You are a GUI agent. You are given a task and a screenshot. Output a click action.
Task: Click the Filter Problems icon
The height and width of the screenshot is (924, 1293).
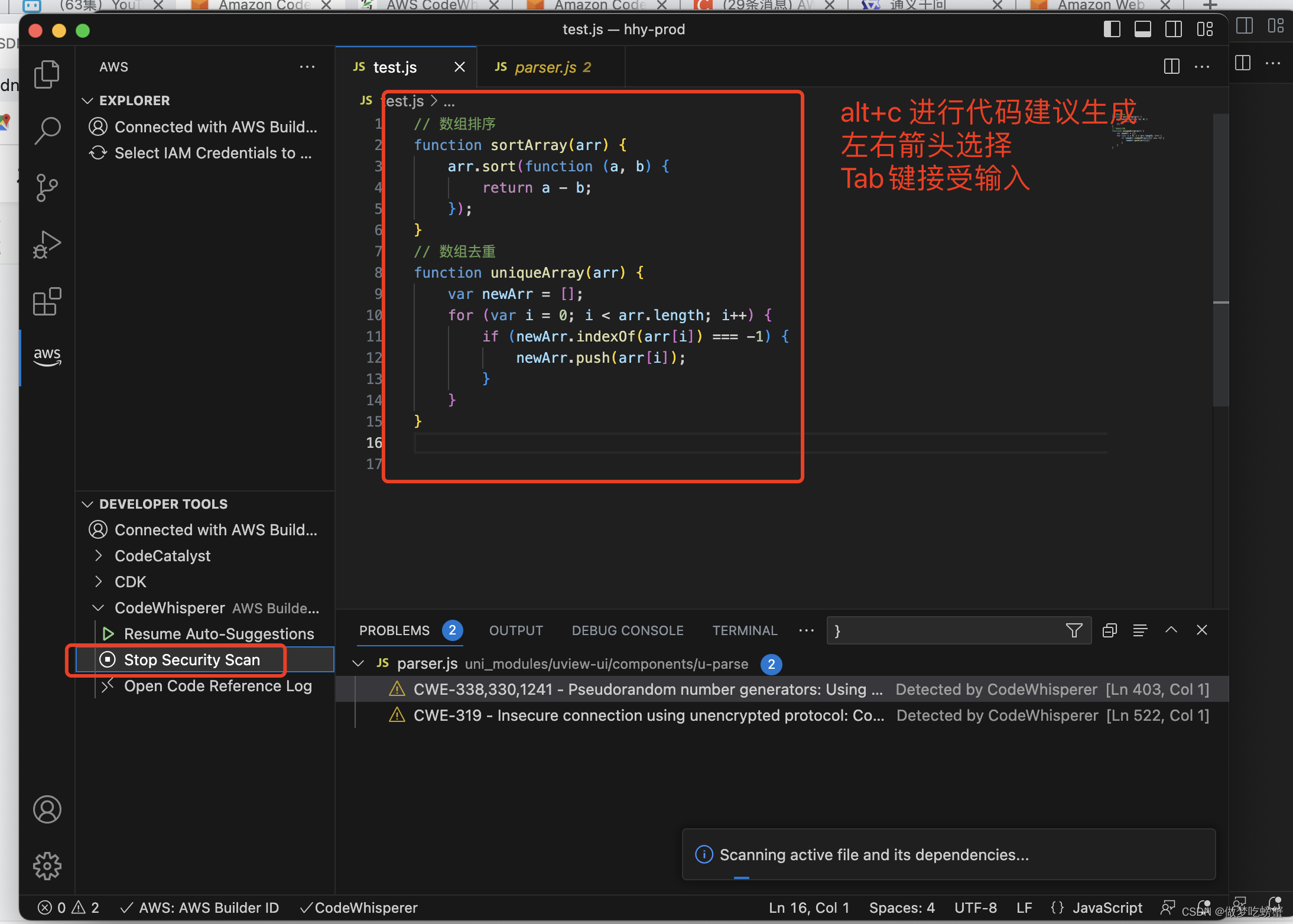[x=1074, y=630]
